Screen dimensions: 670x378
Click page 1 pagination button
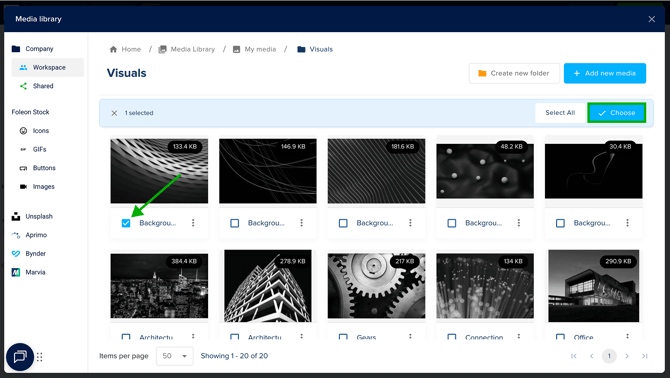[x=609, y=356]
